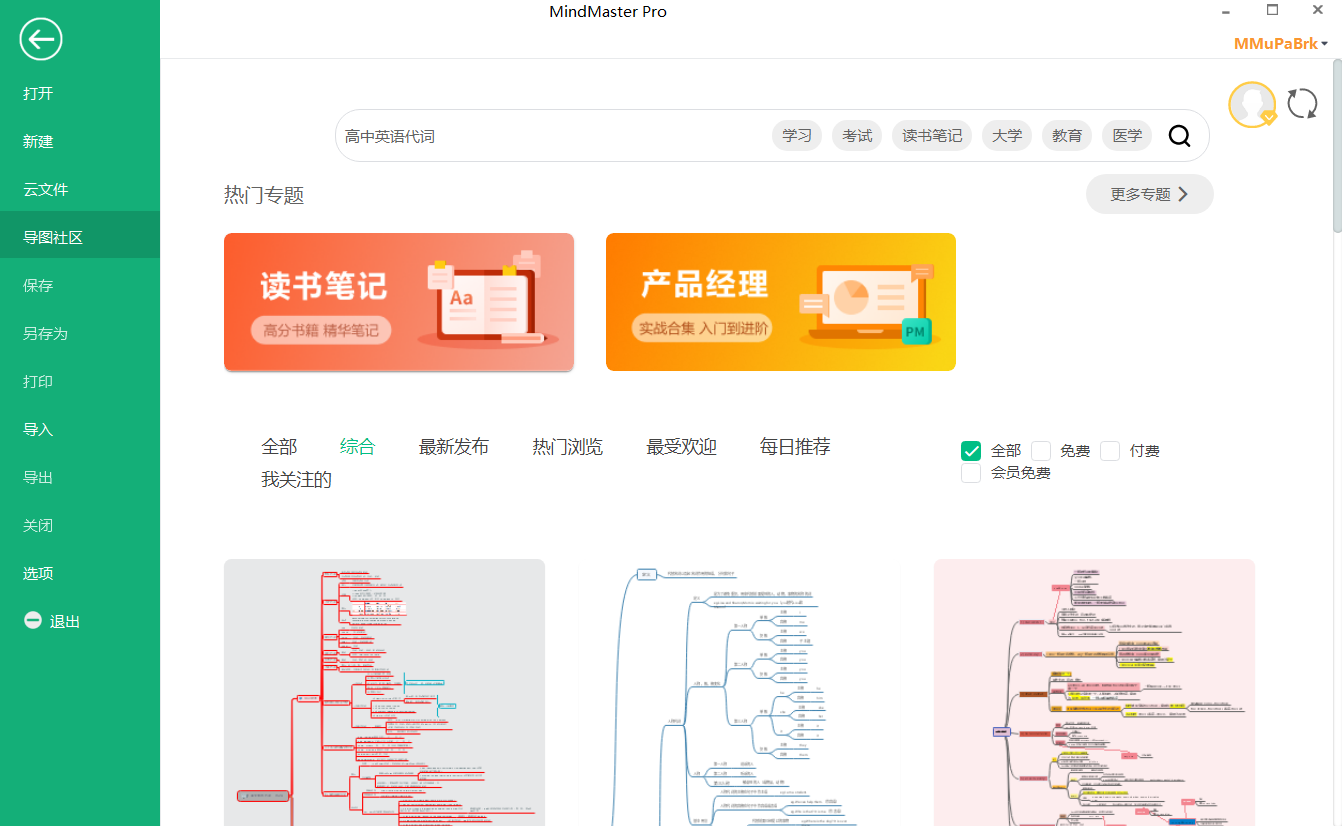Open 云文件 in the sidebar
This screenshot has height=826, width=1342.
(80, 190)
